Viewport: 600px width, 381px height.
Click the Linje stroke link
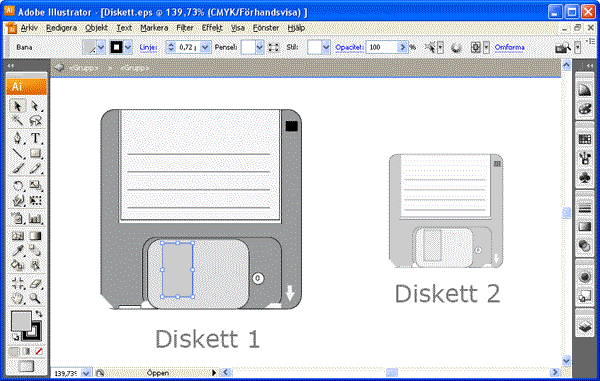(x=148, y=47)
